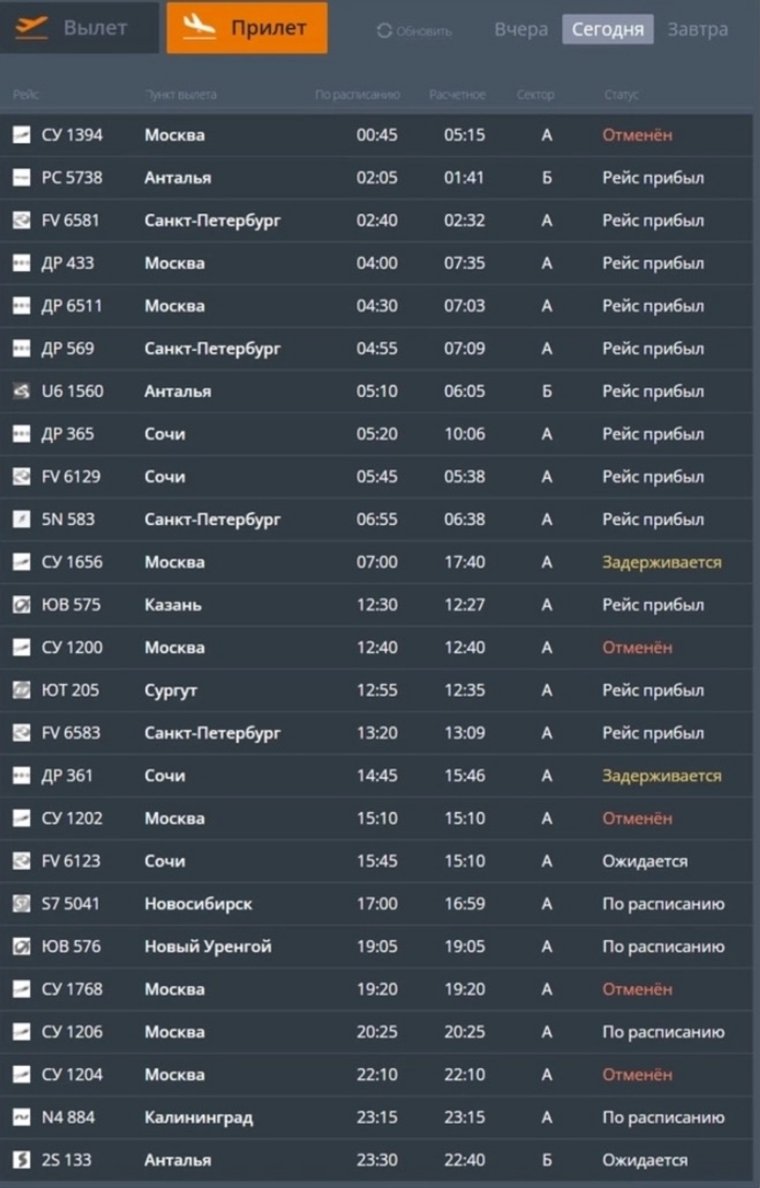This screenshot has height=1188, width=760.
Task: Select the Сегодня day filter
Action: 608,29
